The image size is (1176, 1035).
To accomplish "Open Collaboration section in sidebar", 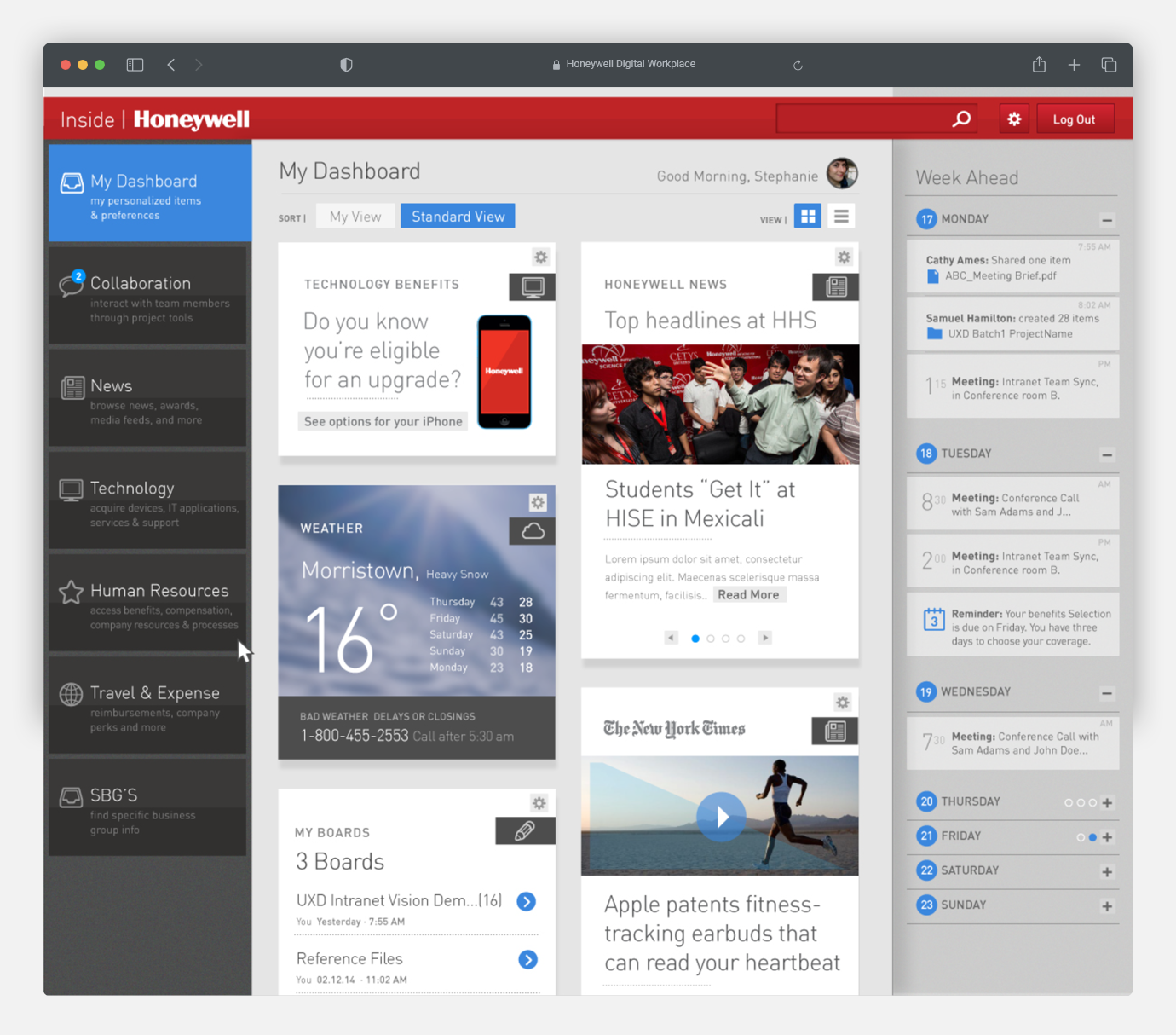I will click(x=148, y=296).
